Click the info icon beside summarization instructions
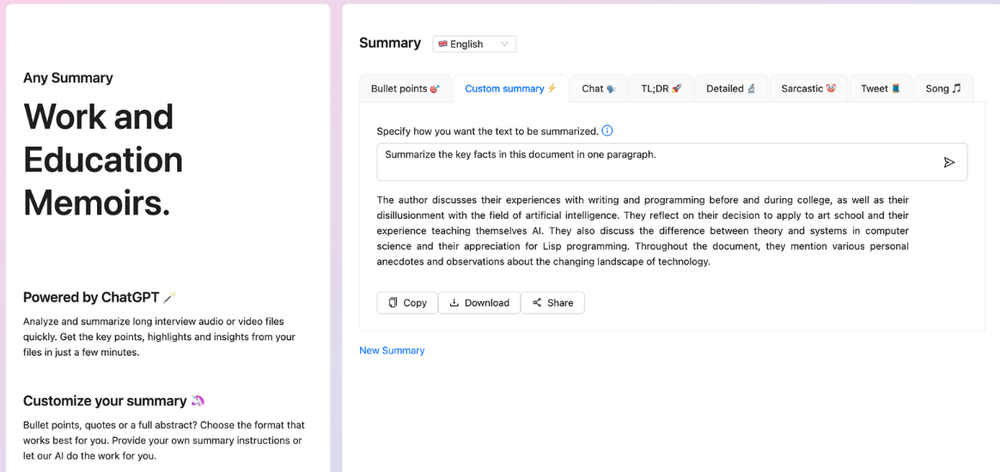The height and width of the screenshot is (472, 1000). point(608,131)
